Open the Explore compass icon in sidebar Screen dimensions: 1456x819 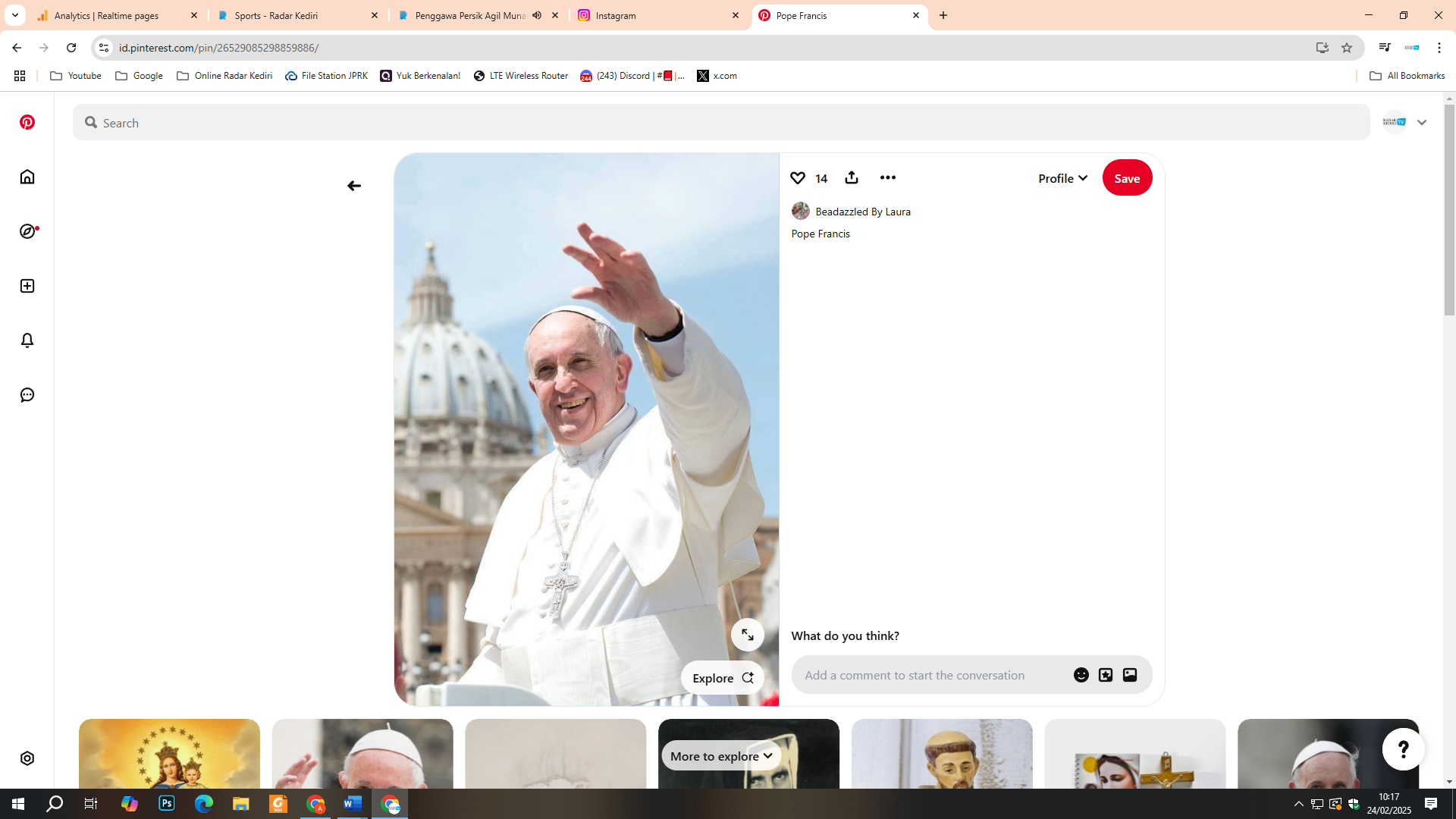point(27,231)
